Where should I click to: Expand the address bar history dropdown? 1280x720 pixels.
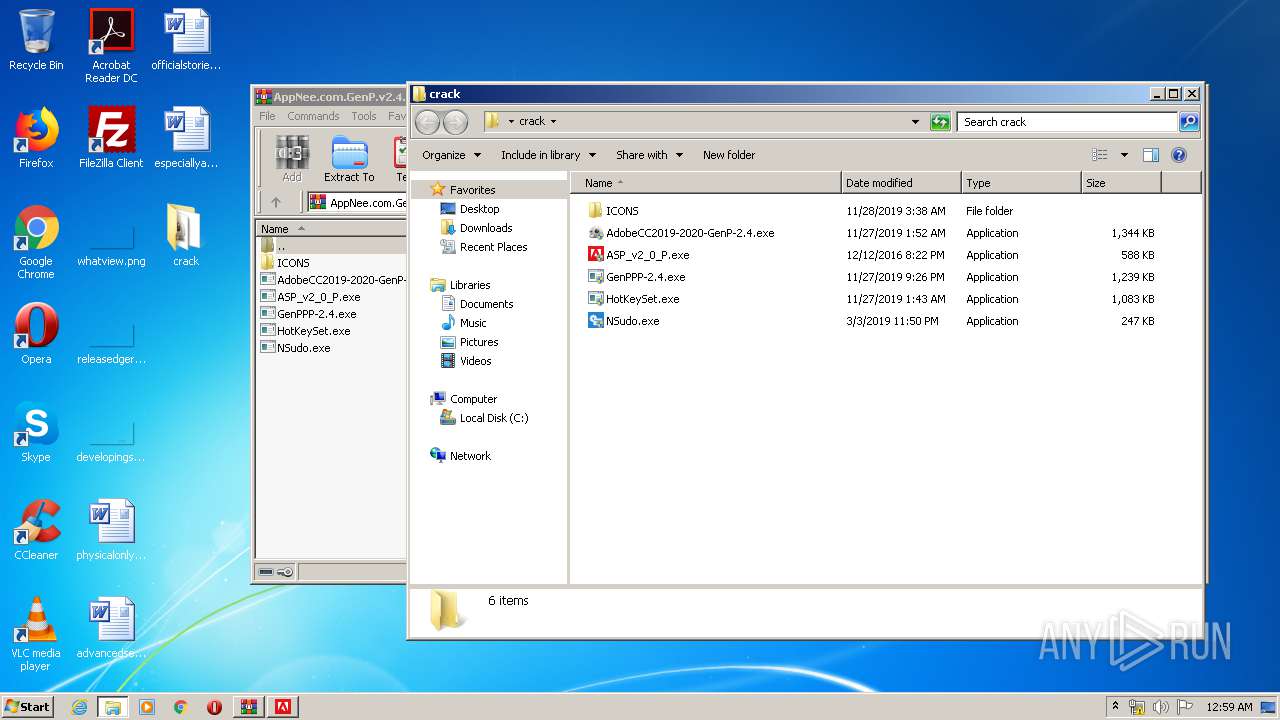point(915,122)
